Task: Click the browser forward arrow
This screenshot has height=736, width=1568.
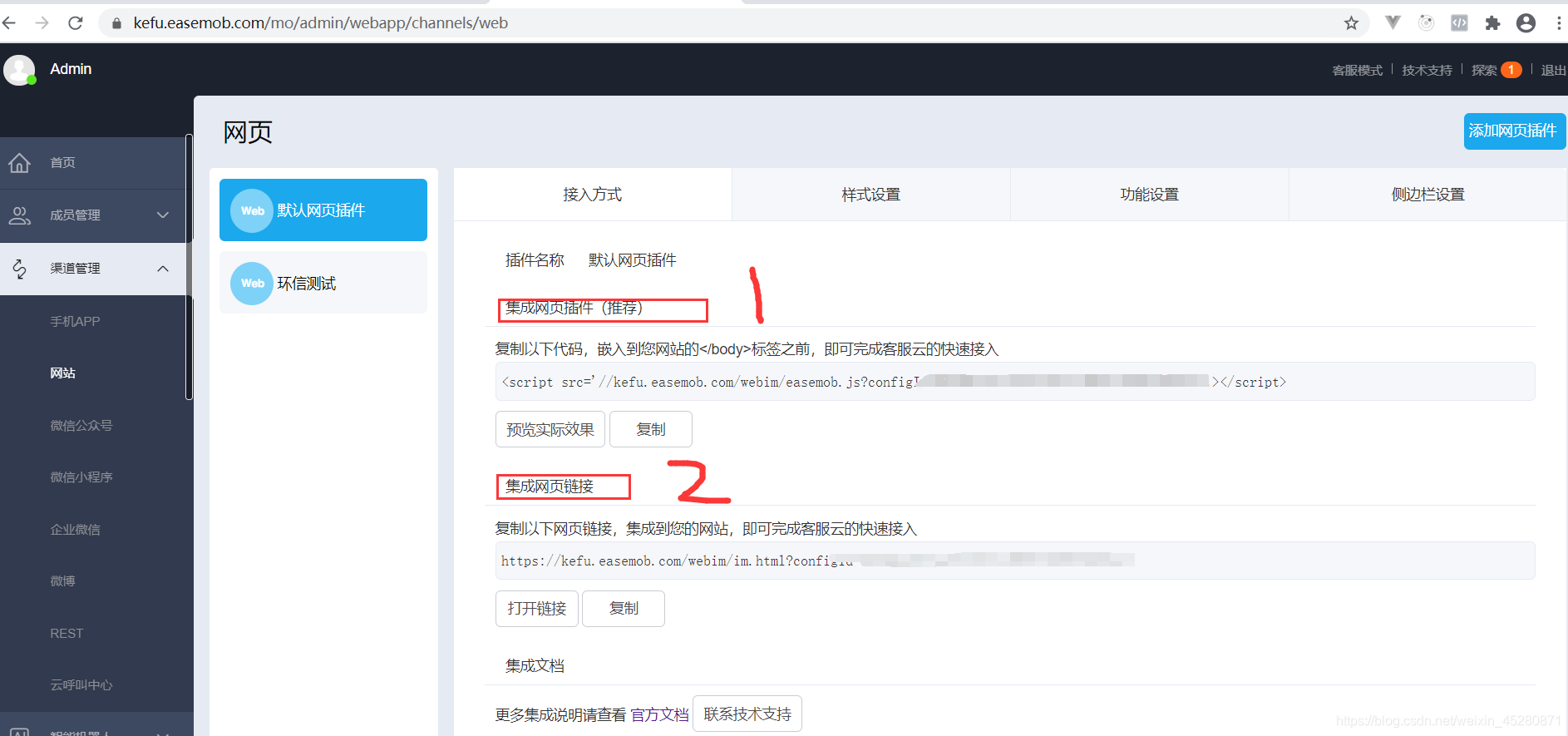Action: (42, 22)
